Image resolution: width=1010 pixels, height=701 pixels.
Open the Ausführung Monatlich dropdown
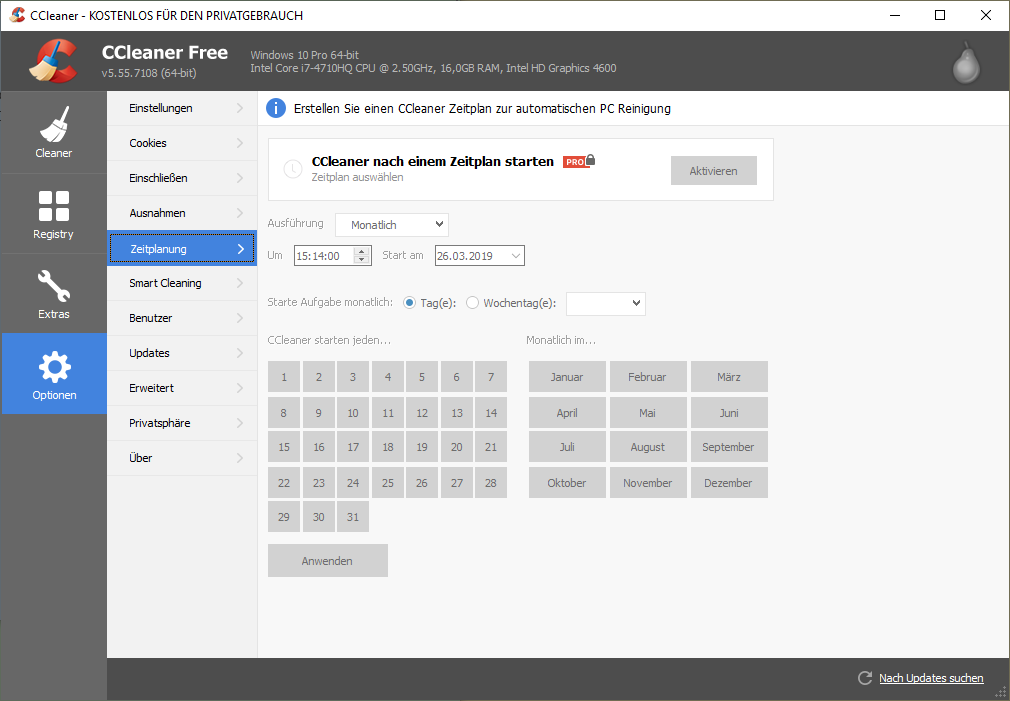[391, 225]
